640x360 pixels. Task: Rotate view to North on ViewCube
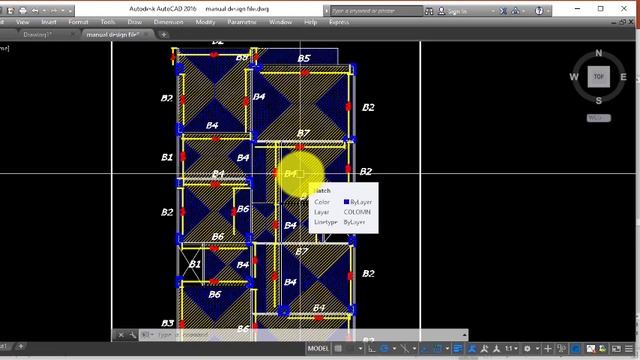click(599, 53)
